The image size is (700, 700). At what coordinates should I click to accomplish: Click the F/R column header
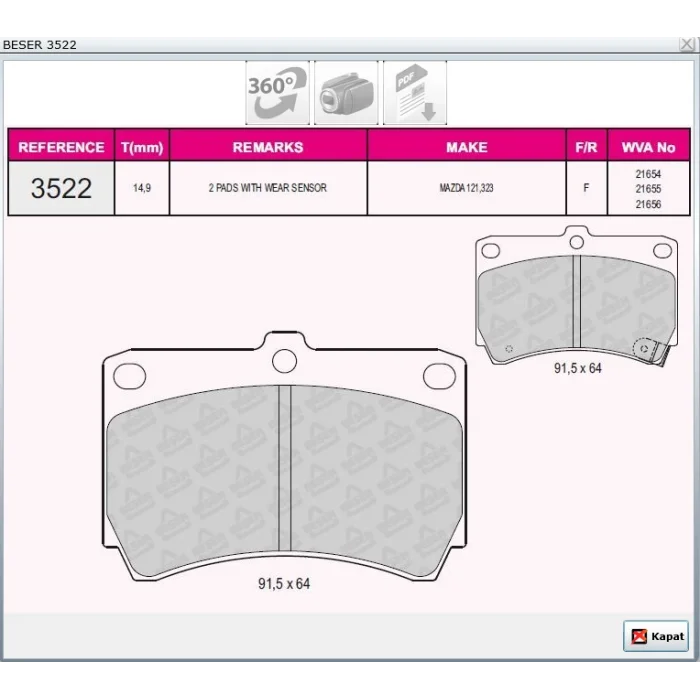(x=586, y=147)
